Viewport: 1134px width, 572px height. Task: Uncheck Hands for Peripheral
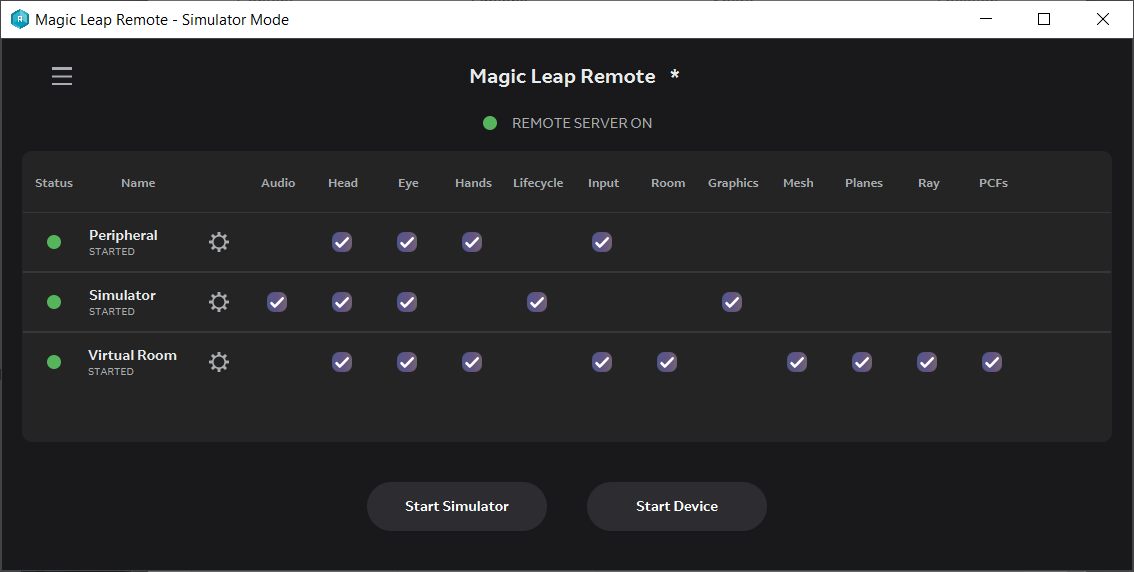coord(472,242)
